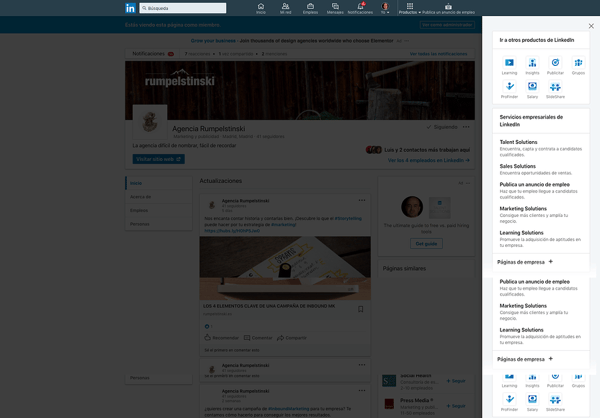Open the Inicio home icon in the top navbar
This screenshot has height=418, width=600.
261,8
